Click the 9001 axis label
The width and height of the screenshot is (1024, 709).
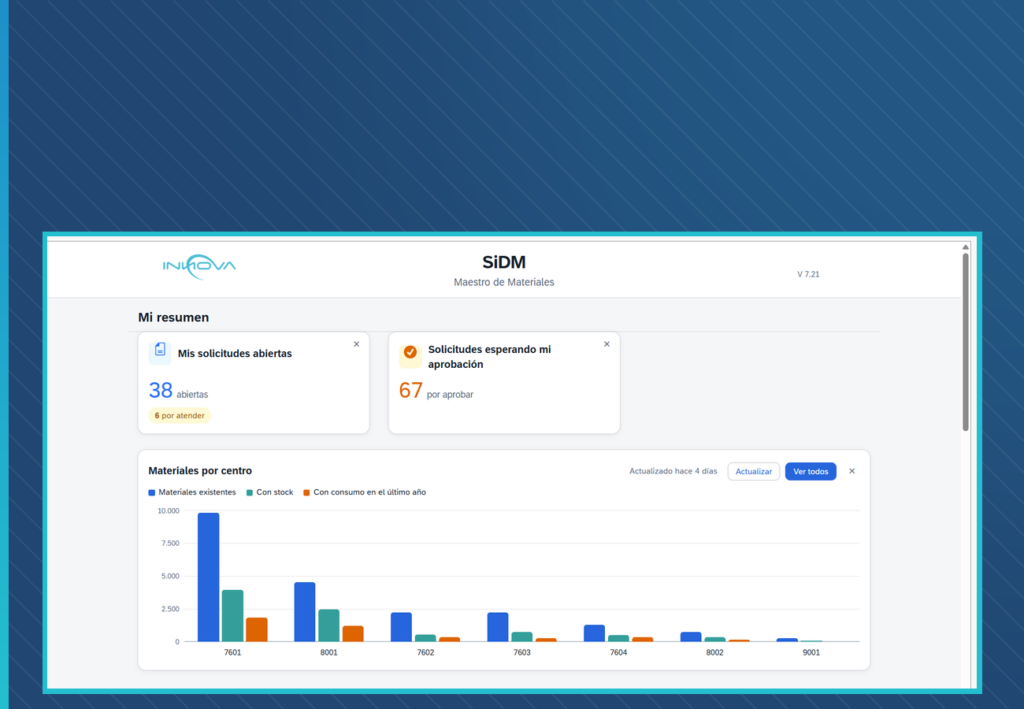(x=811, y=652)
